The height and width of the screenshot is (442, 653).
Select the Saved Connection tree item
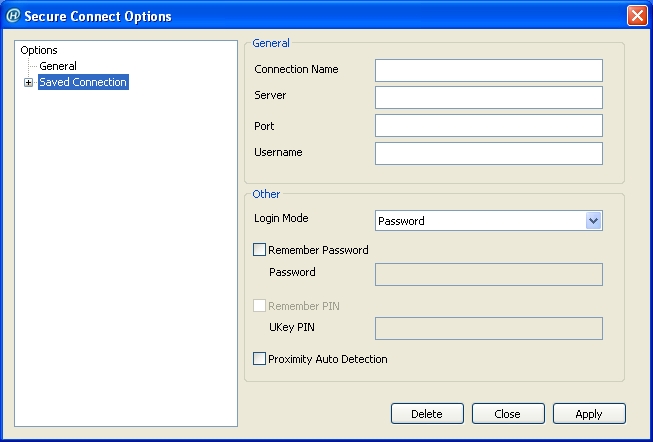click(83, 82)
